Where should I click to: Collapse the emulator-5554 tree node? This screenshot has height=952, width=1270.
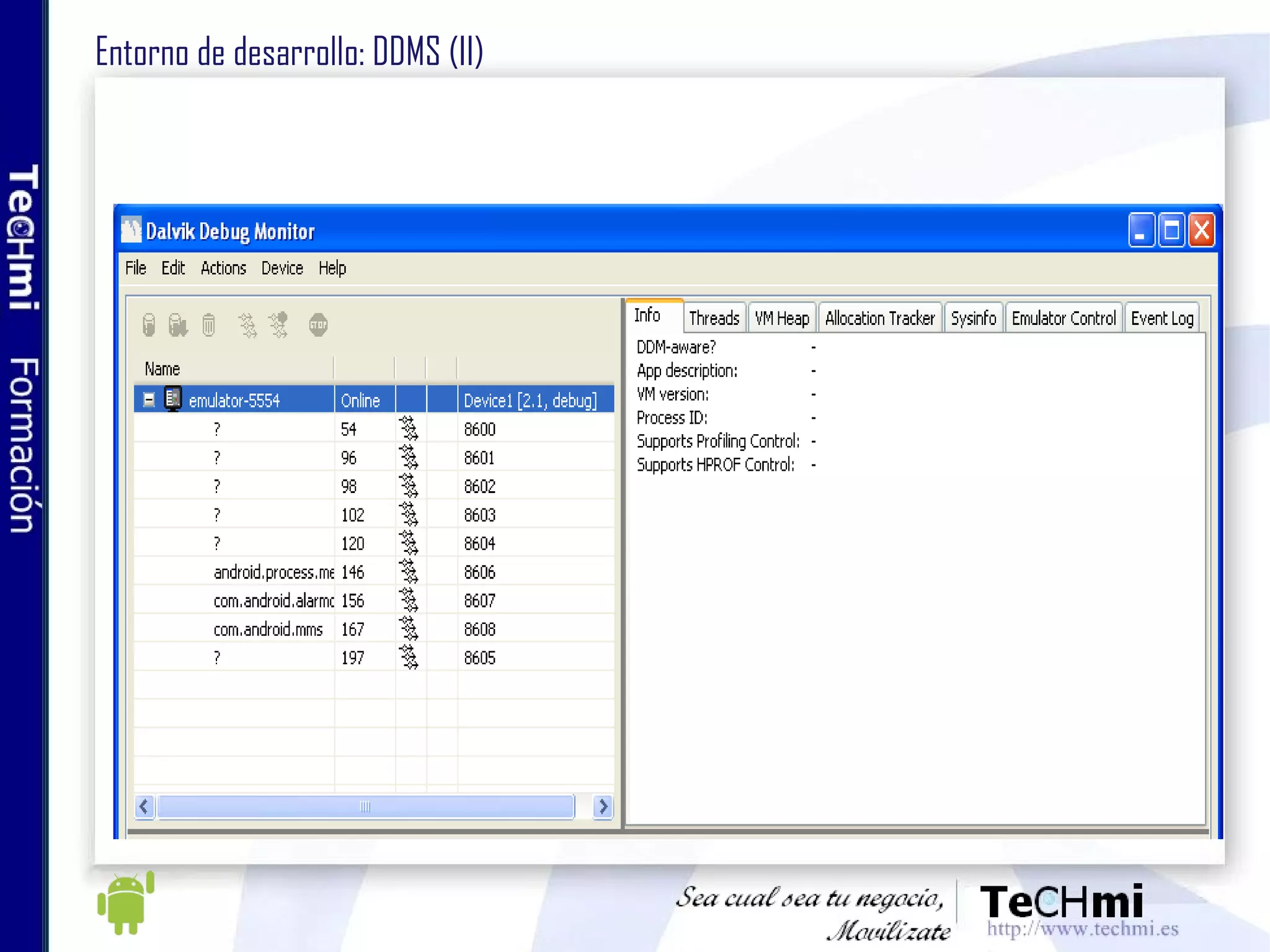click(149, 399)
